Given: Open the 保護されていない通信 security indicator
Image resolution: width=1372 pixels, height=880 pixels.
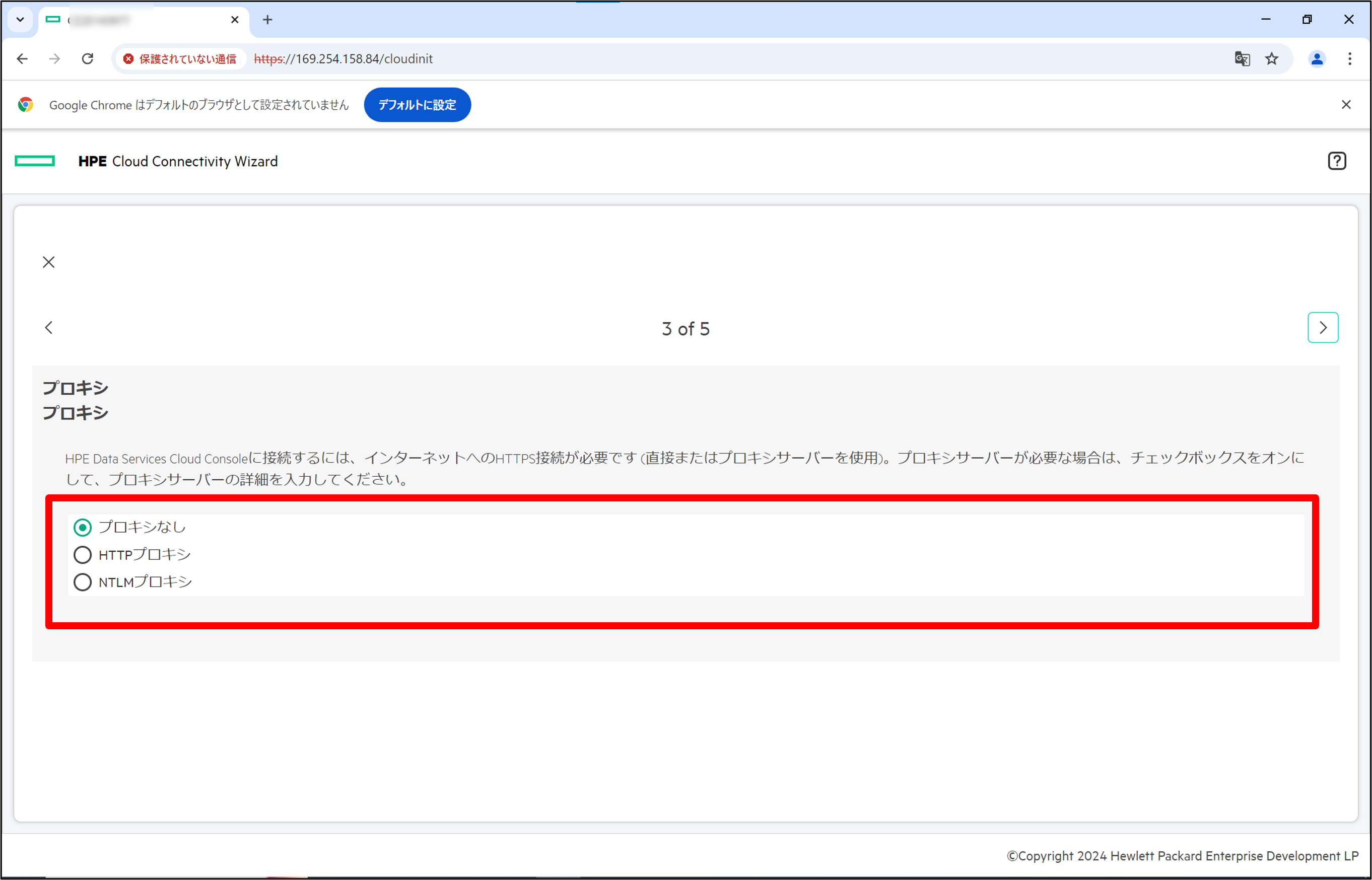Looking at the screenshot, I should (x=180, y=59).
